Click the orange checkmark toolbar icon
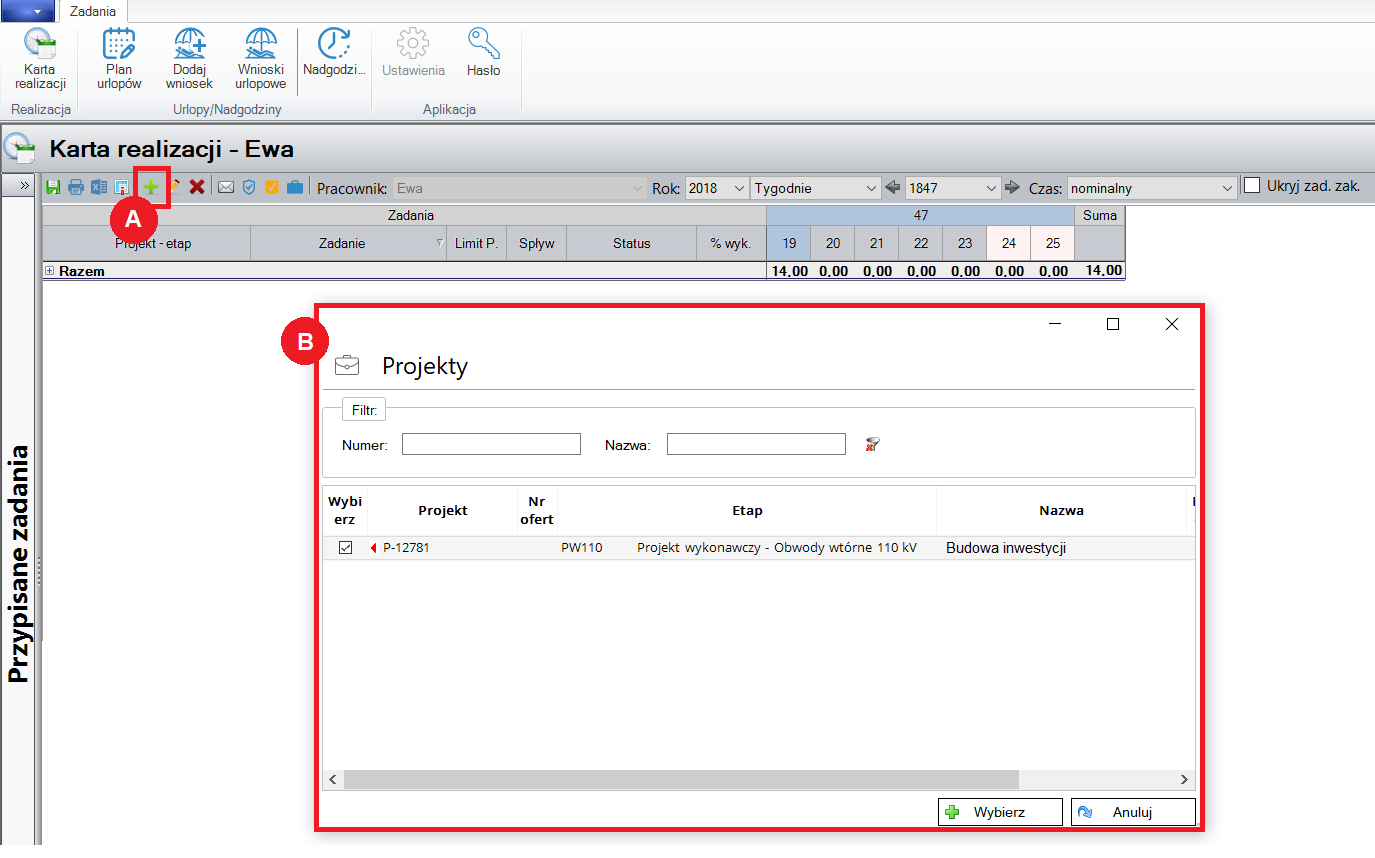The image size is (1375, 858). [x=272, y=187]
